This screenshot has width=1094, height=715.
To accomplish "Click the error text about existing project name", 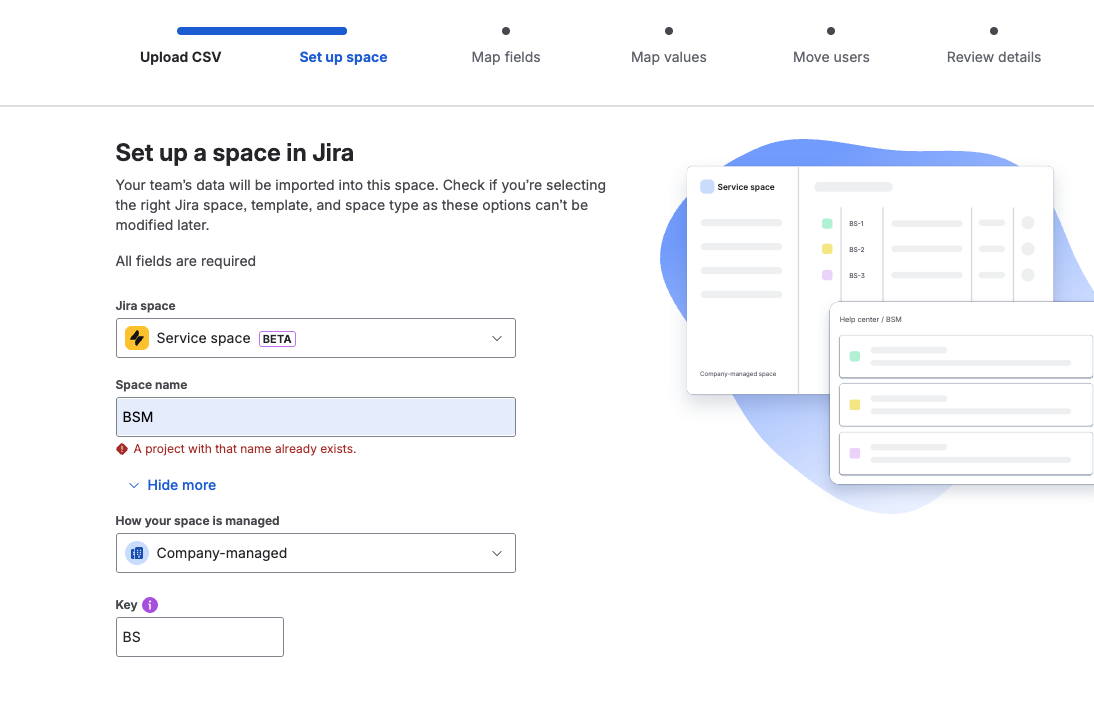I will pyautogui.click(x=245, y=449).
